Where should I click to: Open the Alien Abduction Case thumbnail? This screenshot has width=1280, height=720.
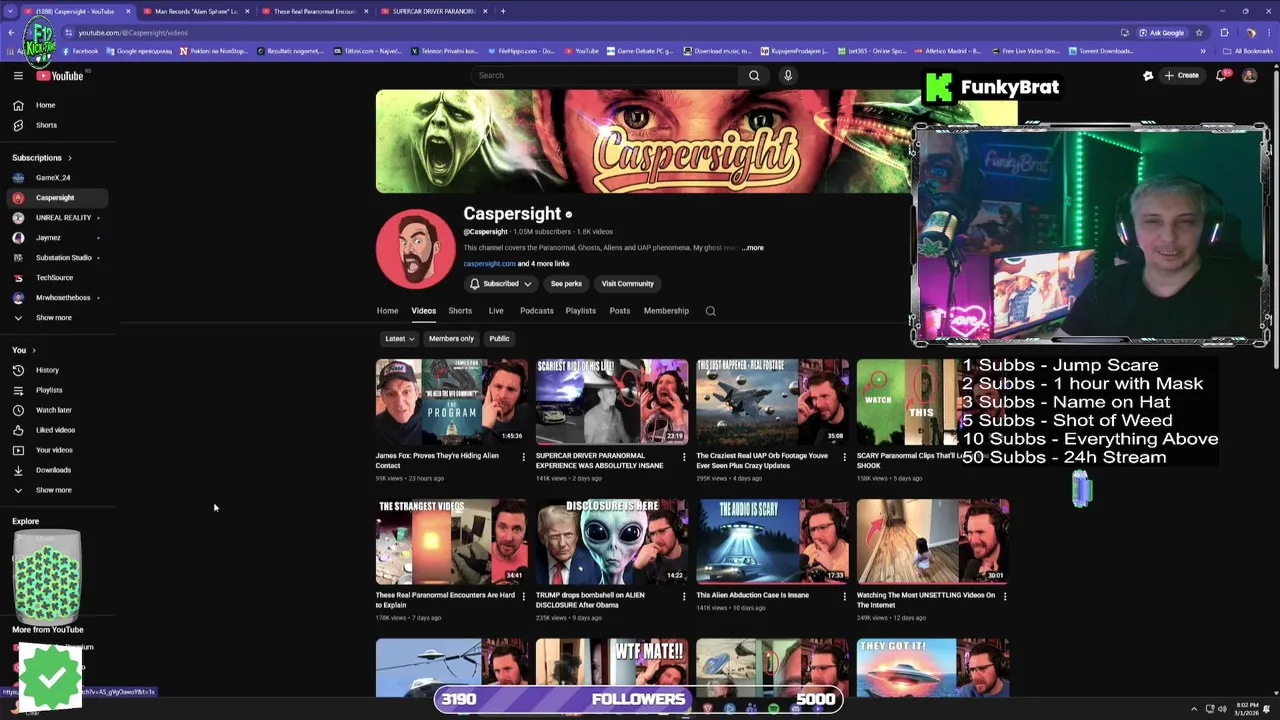772,541
